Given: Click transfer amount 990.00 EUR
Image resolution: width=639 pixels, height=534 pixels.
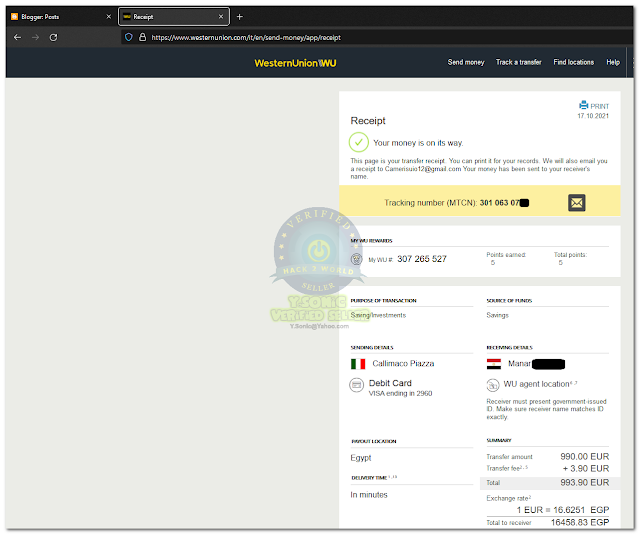Looking at the screenshot, I should [x=584, y=457].
